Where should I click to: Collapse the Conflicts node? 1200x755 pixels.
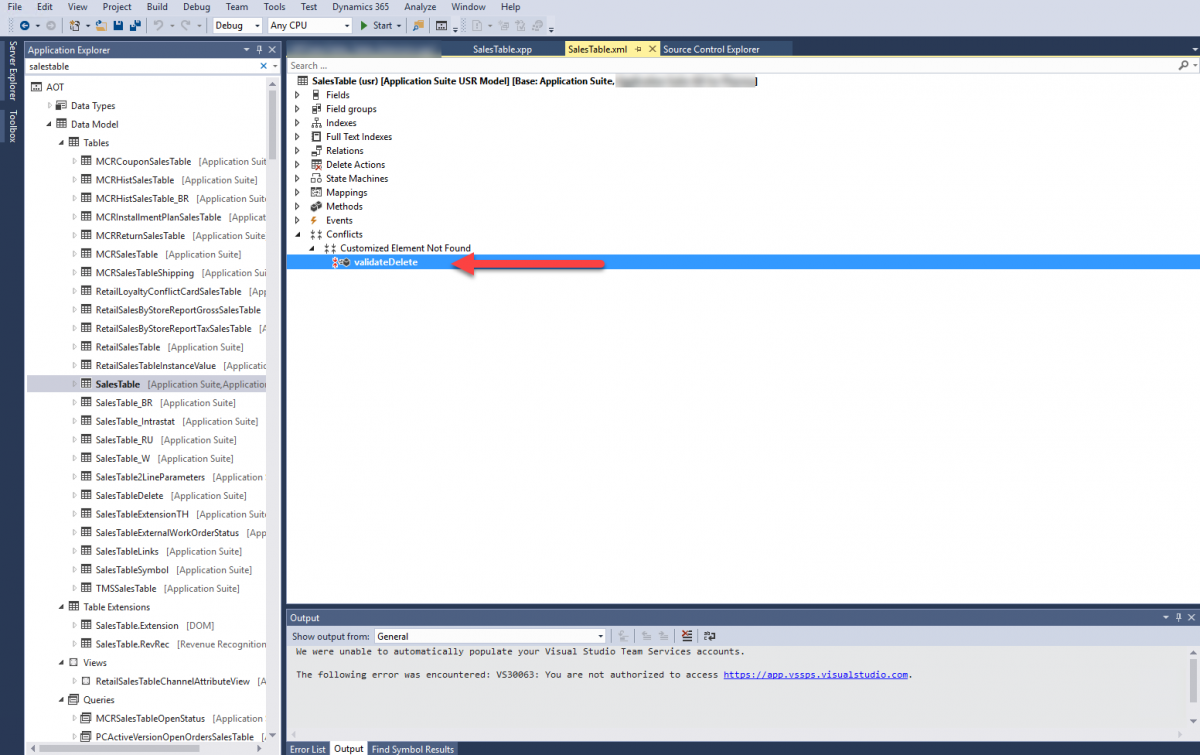click(297, 235)
